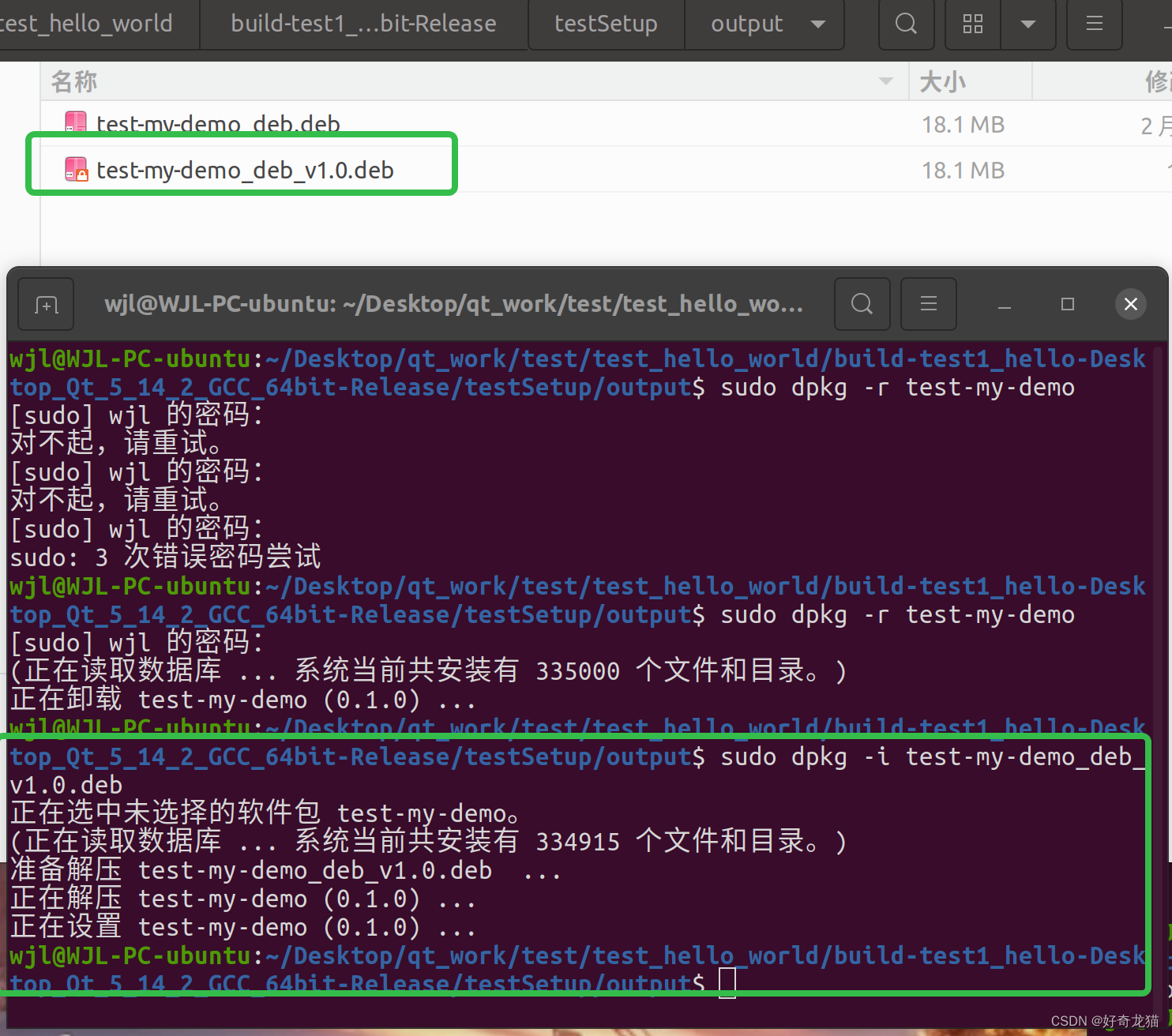This screenshot has width=1172, height=1036.
Task: Click the 18.1 MB size of v1.0.deb
Action: tap(963, 170)
